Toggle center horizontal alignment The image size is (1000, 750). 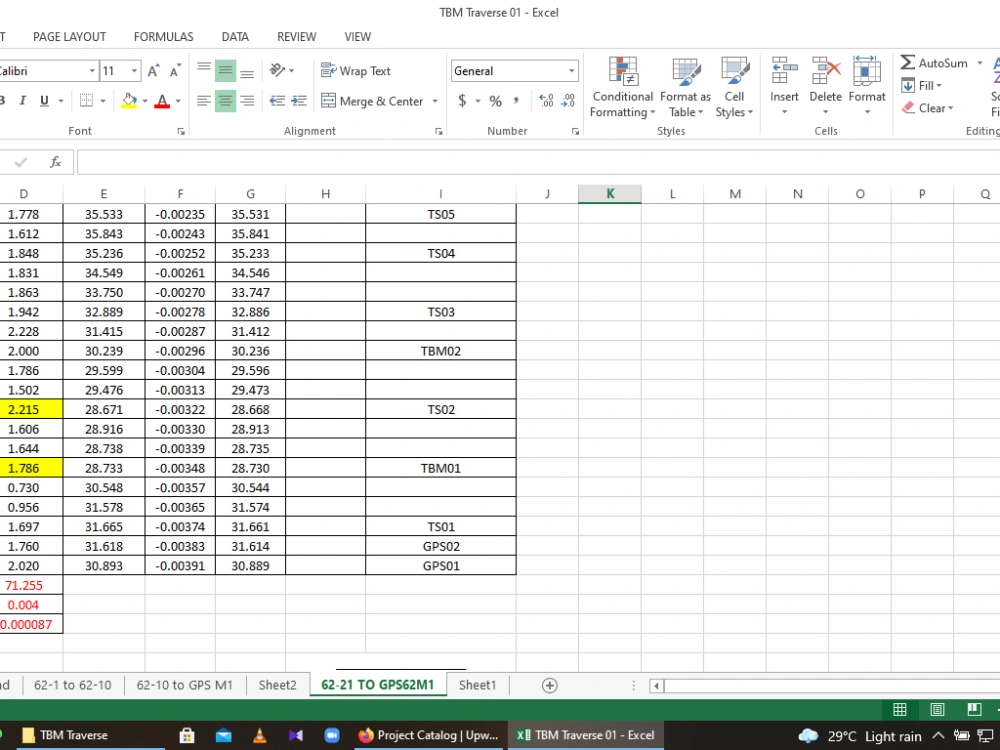225,101
